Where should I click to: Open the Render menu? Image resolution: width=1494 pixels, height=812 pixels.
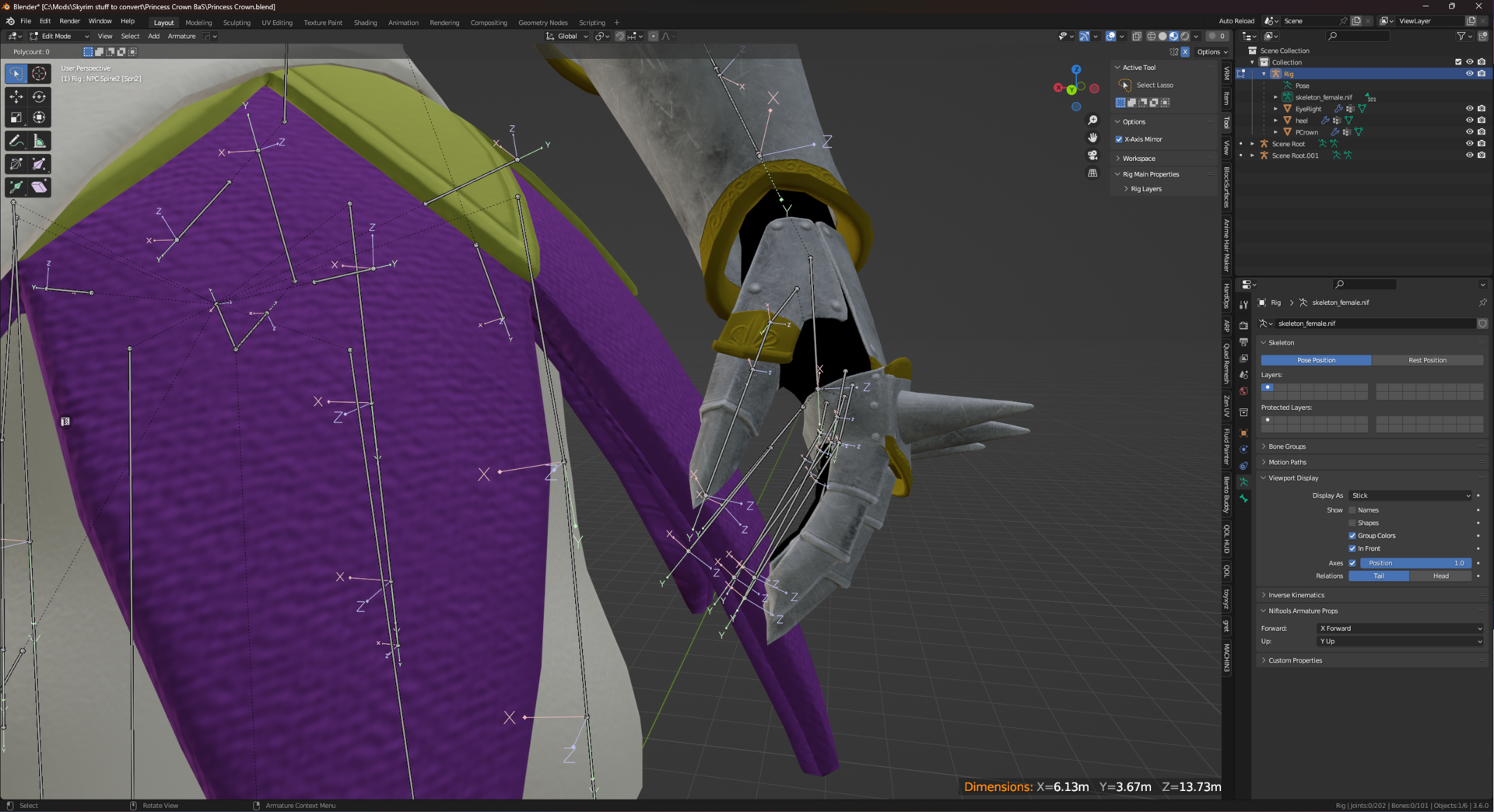69,21
